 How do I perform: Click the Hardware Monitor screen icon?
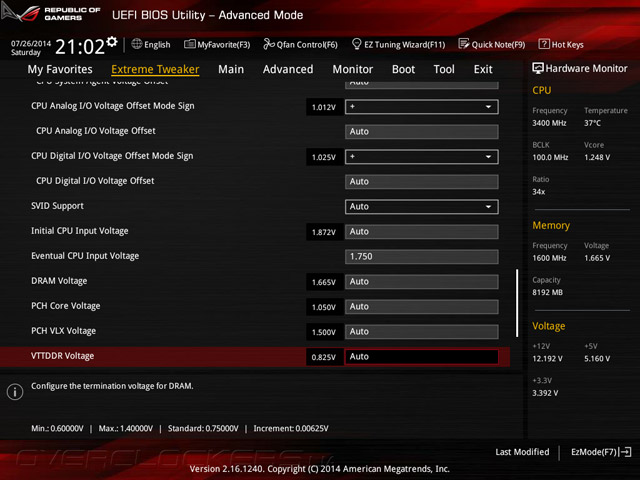pos(538,68)
